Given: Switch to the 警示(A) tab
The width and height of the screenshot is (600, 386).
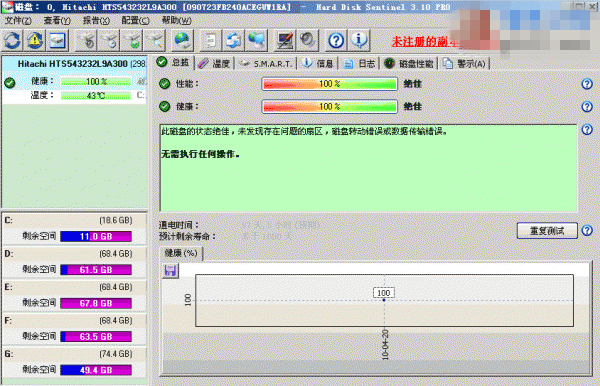Looking at the screenshot, I should click(465, 64).
